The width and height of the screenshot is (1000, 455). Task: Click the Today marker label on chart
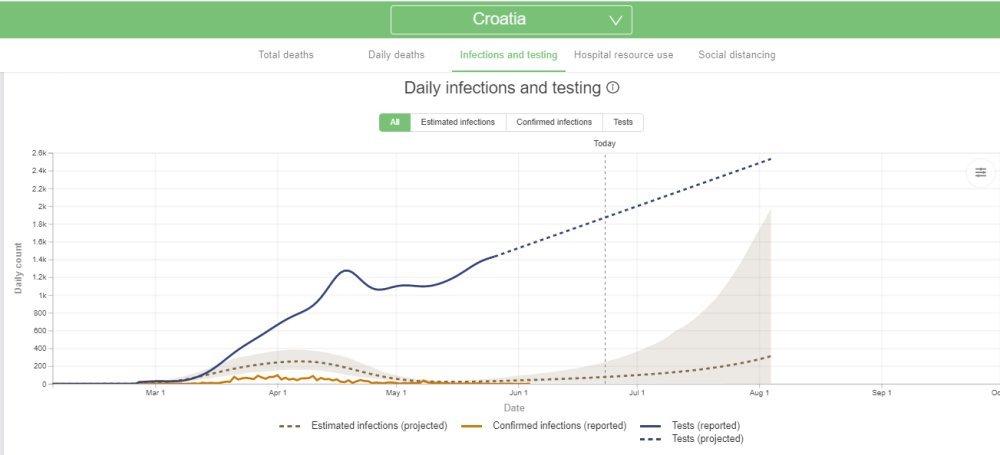pos(604,143)
